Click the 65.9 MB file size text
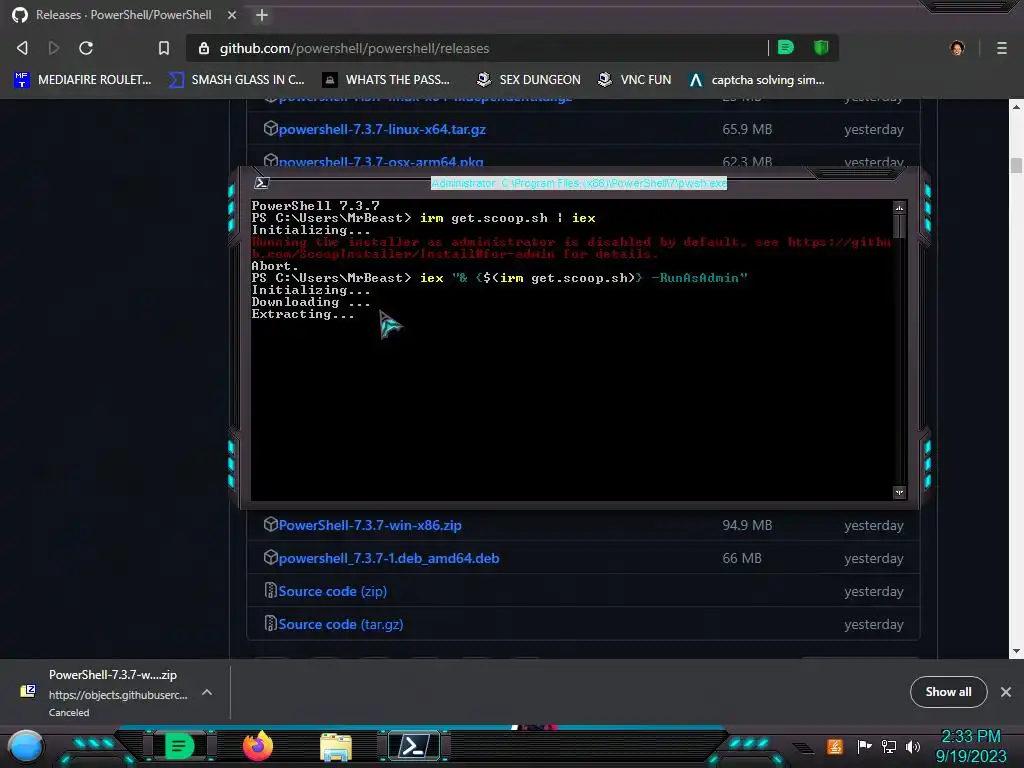Viewport: 1024px width, 768px height. click(747, 129)
